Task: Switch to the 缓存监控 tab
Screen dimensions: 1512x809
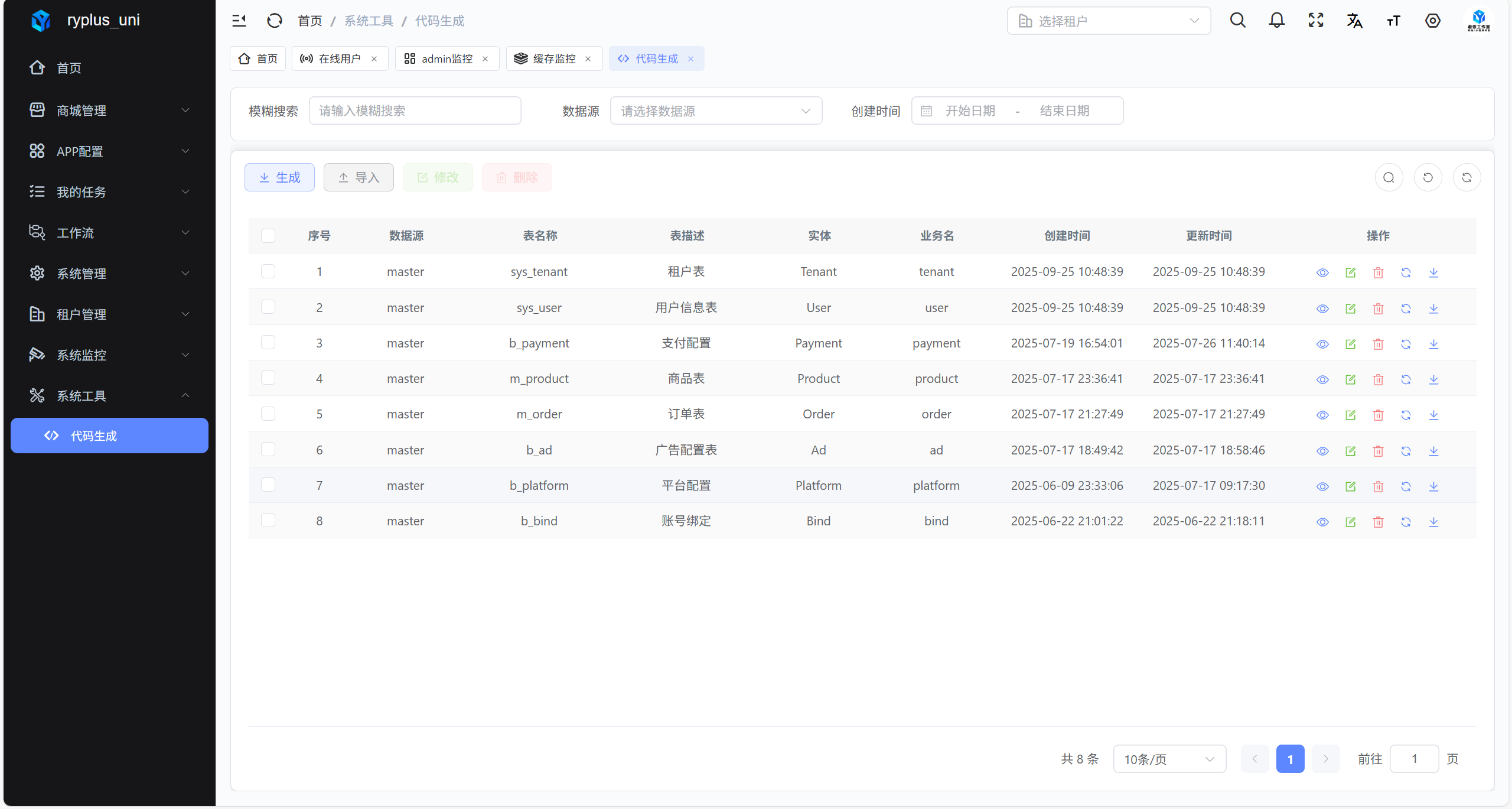Action: pos(554,59)
